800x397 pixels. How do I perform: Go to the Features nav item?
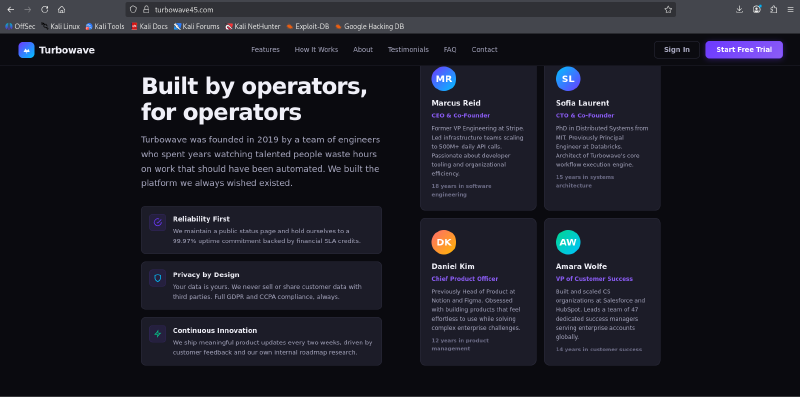coord(265,49)
